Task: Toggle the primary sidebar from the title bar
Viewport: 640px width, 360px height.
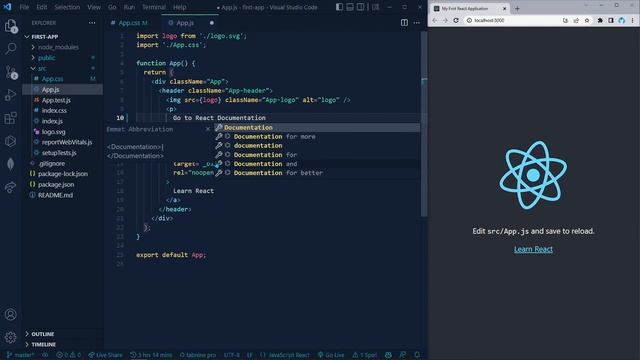Action: pyautogui.click(x=339, y=7)
